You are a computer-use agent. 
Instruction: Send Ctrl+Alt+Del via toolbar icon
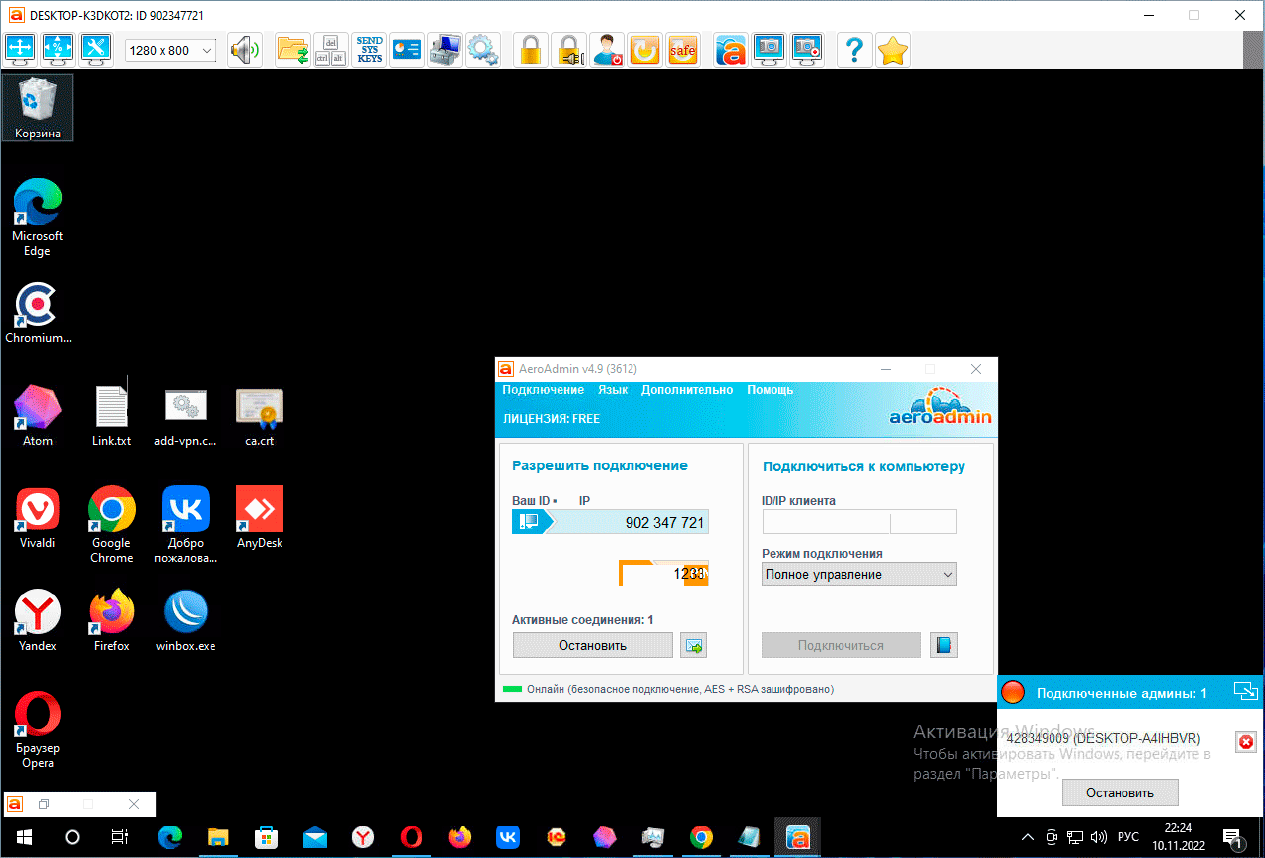[x=331, y=50]
